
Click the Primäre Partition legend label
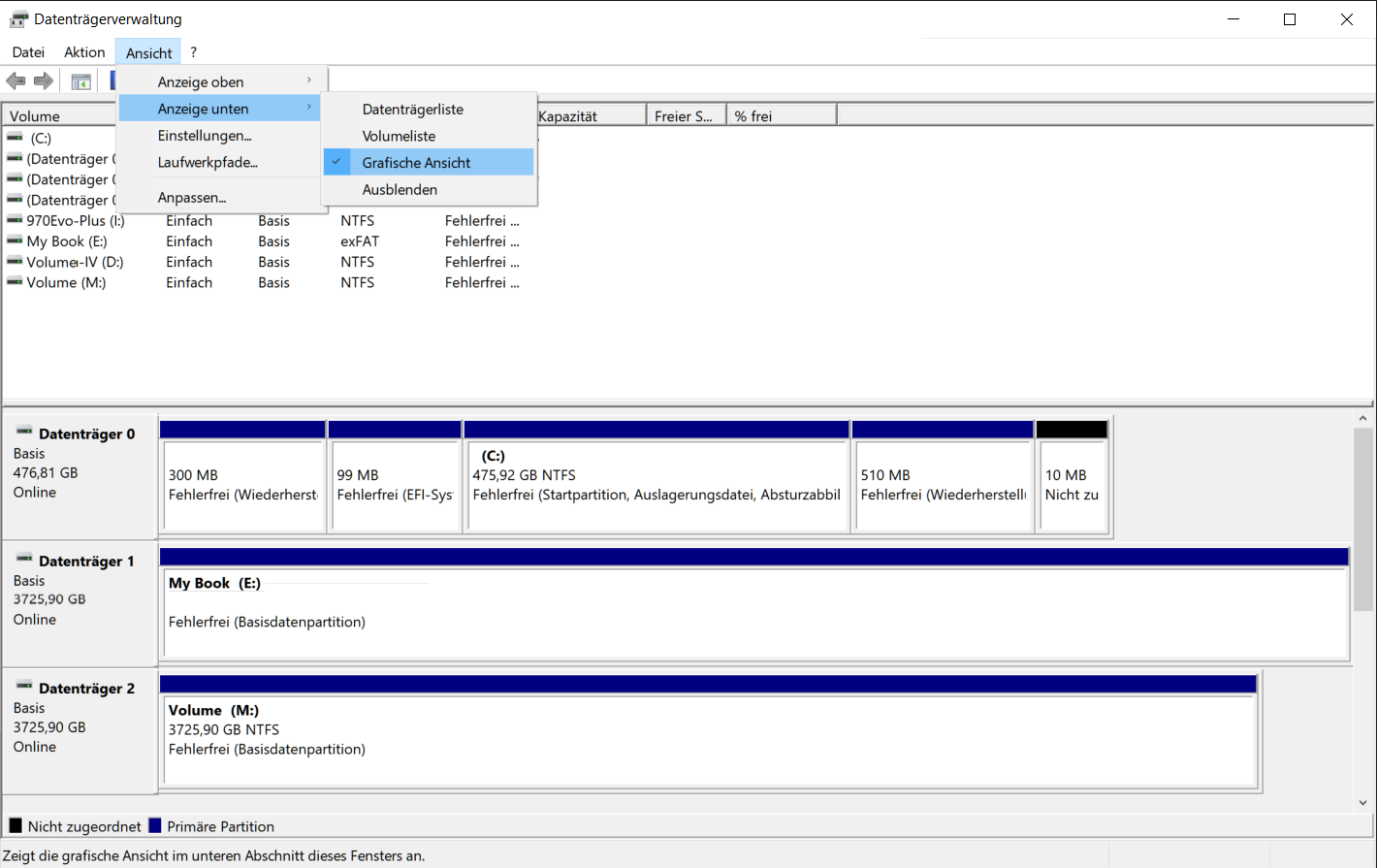coord(220,826)
